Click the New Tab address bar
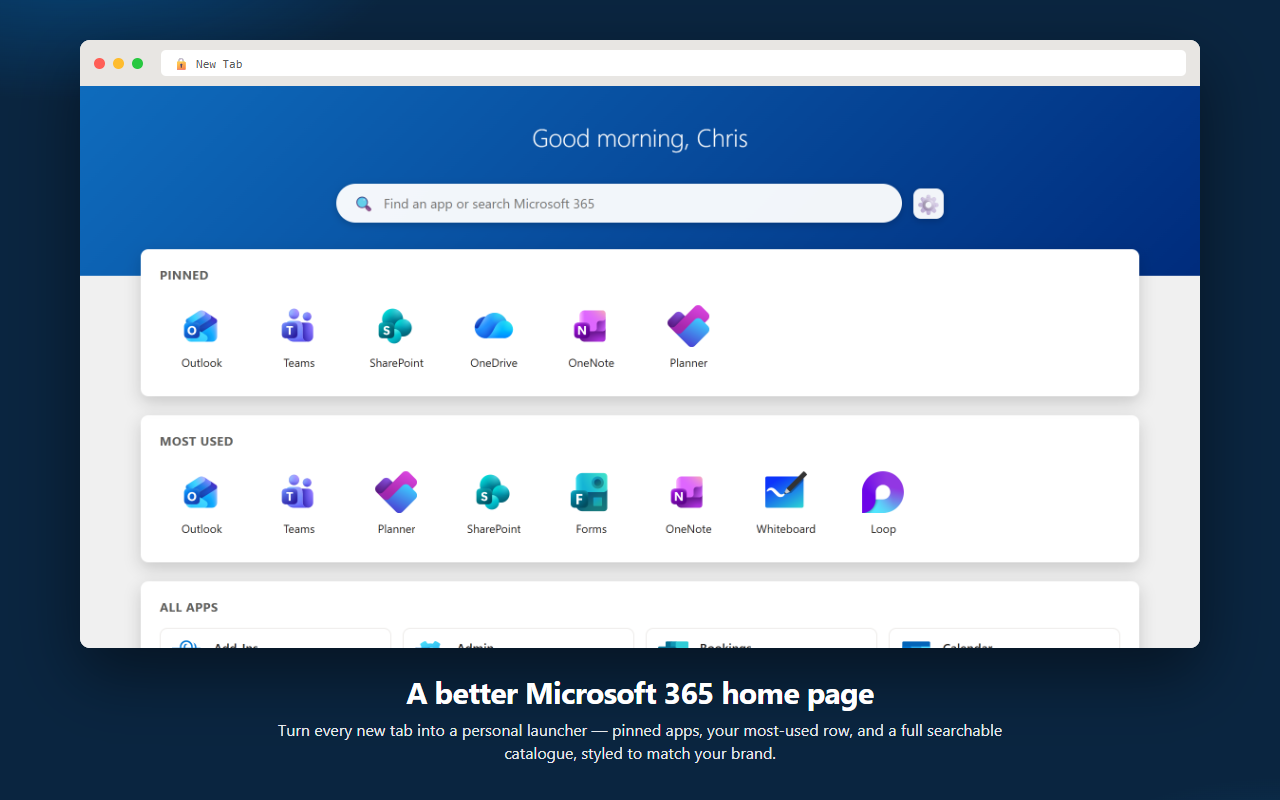 [x=673, y=63]
